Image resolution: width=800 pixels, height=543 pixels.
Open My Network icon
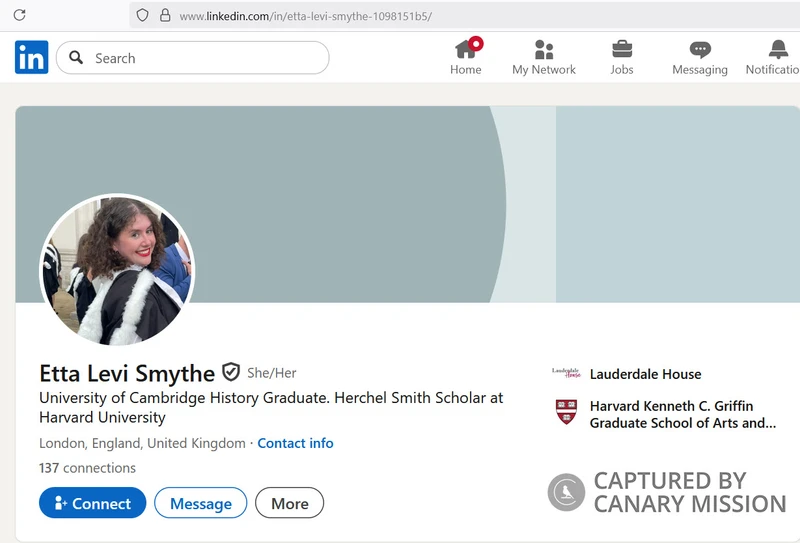click(x=544, y=49)
